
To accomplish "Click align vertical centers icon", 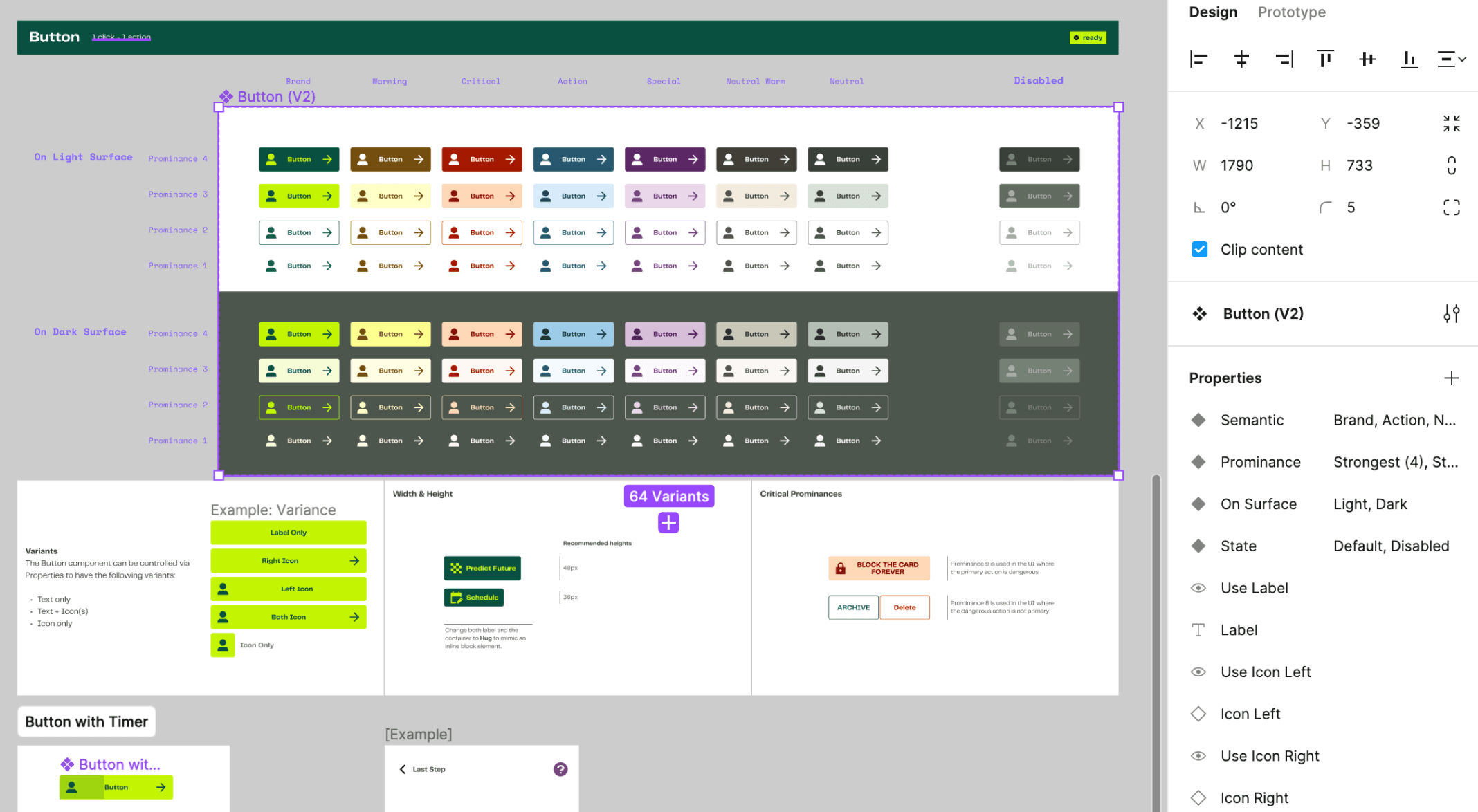I will [1367, 59].
